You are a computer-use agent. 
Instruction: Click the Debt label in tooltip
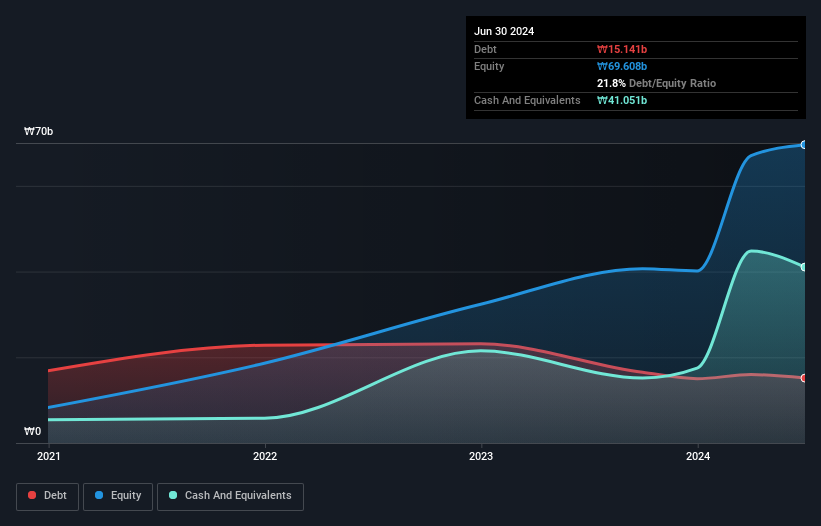[x=485, y=49]
